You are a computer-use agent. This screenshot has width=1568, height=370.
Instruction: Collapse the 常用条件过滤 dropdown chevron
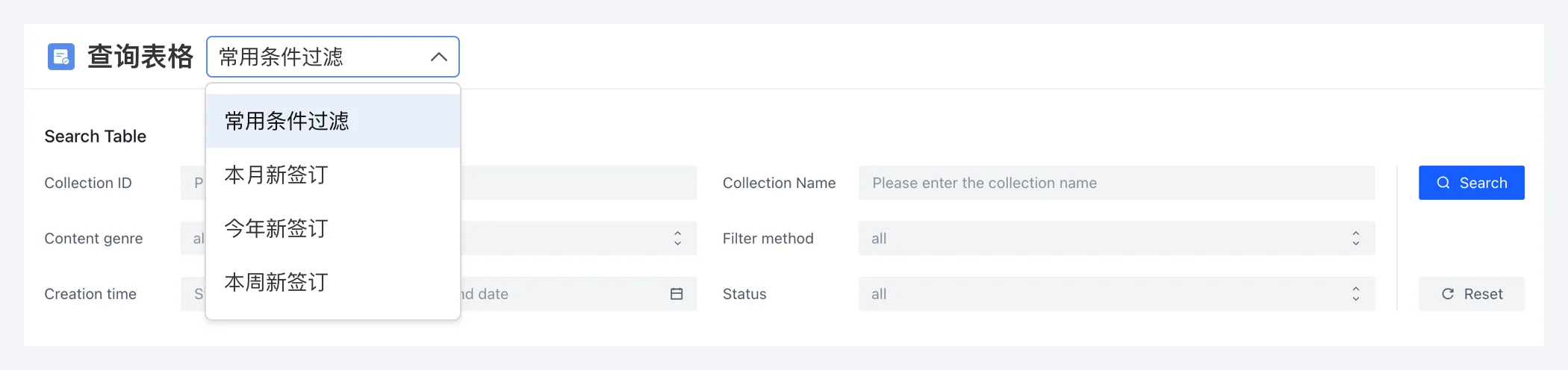coord(439,57)
